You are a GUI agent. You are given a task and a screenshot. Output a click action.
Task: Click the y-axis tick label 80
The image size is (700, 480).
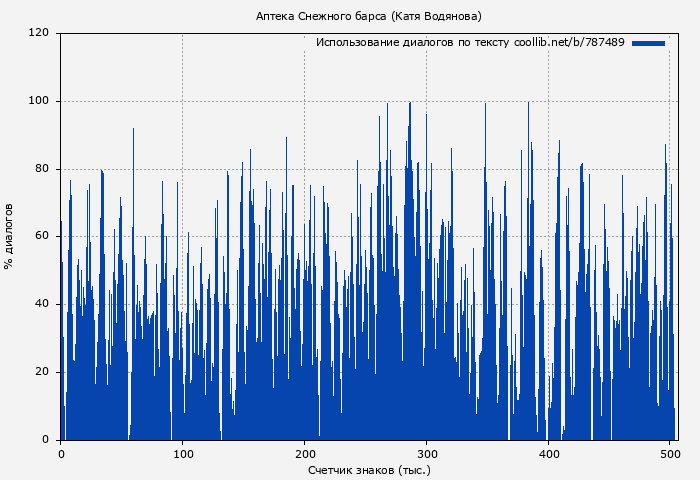click(42, 169)
